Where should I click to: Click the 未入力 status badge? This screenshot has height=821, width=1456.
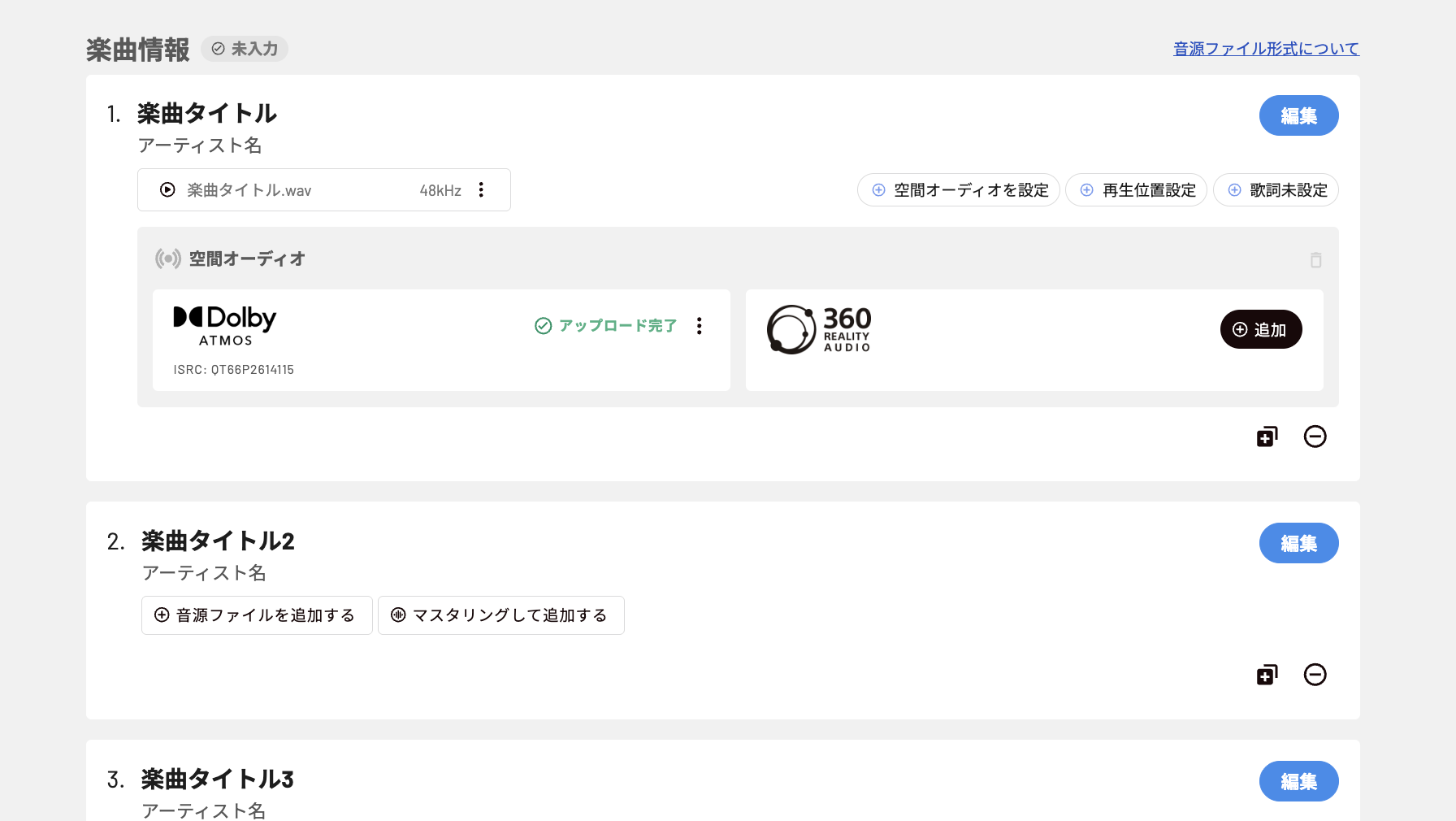point(245,49)
